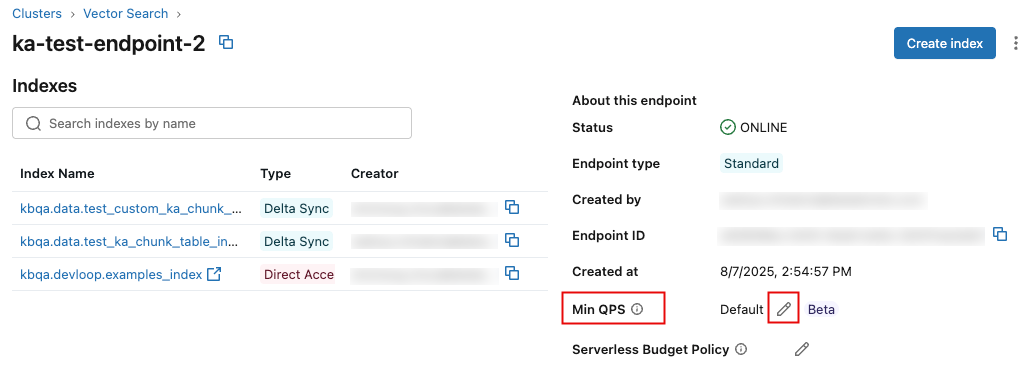Click the Type column header
The height and width of the screenshot is (373, 1030).
(x=275, y=173)
